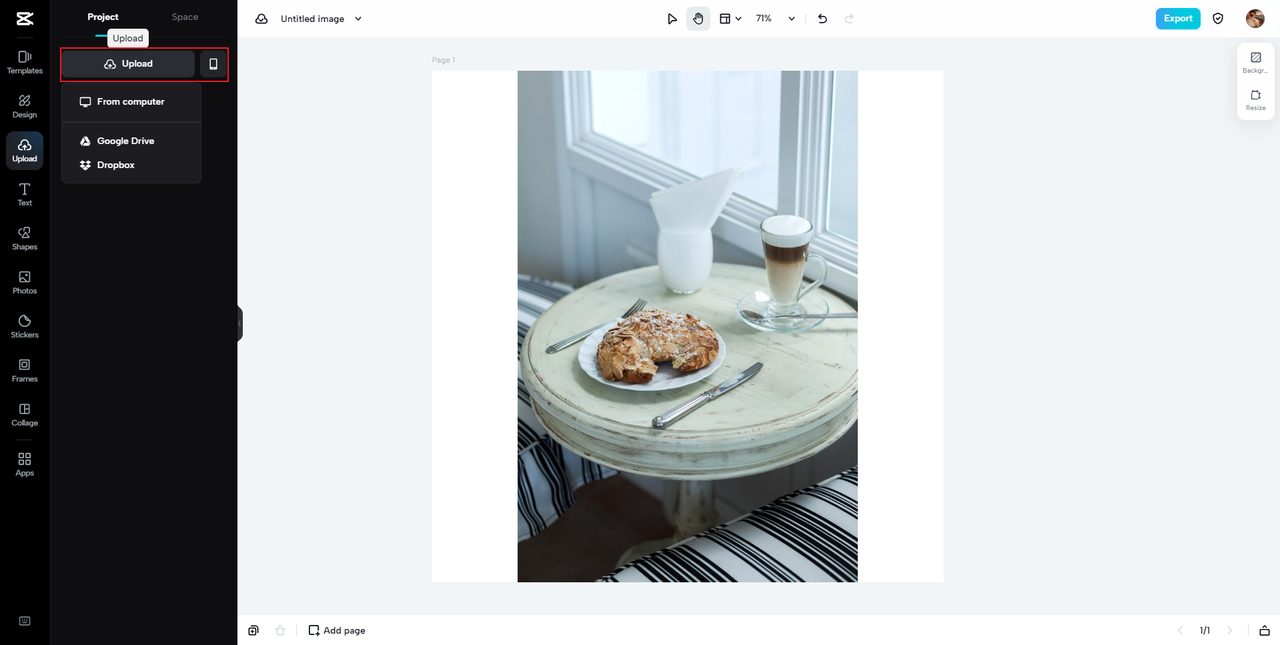Toggle the hand pan tool

tap(698, 19)
